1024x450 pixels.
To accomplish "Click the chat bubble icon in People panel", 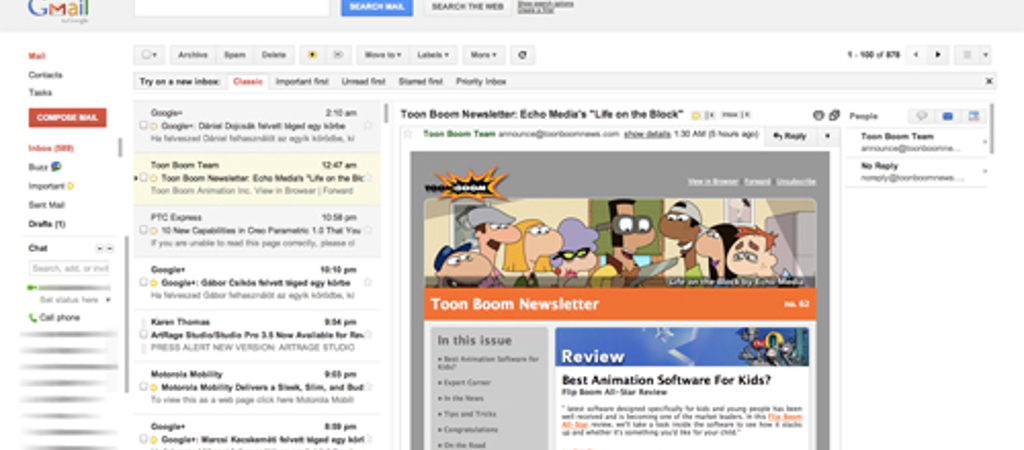I will pyautogui.click(x=921, y=116).
